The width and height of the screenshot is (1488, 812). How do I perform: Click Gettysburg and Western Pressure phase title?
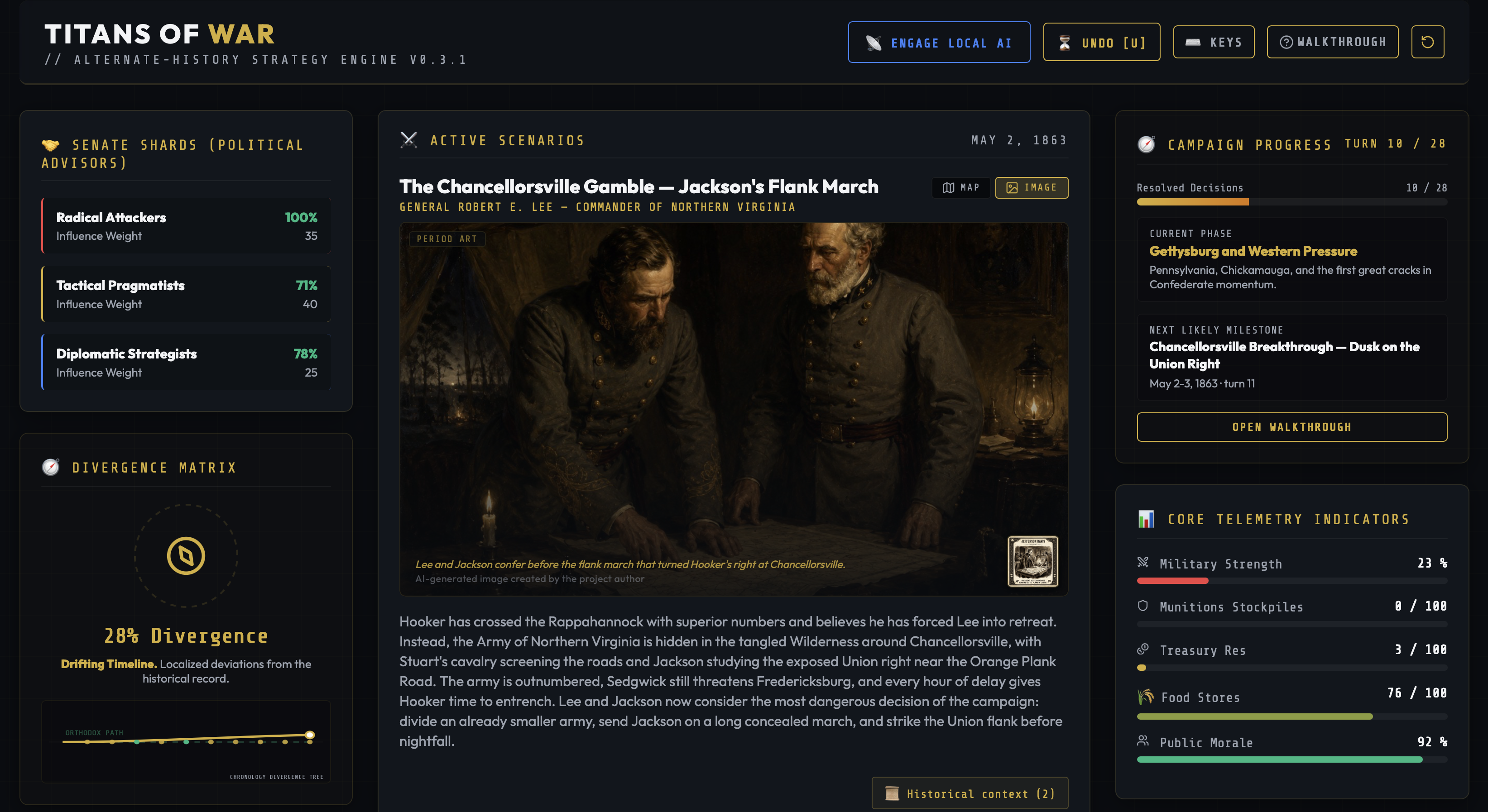[x=1253, y=251]
